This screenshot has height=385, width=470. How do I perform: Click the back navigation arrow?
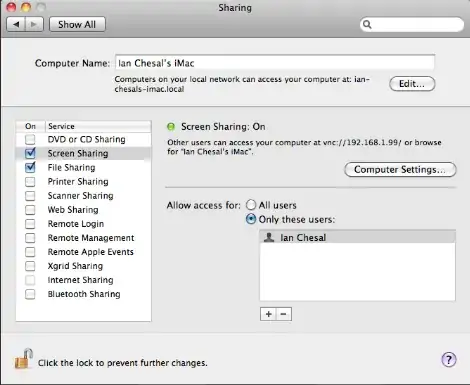click(x=16, y=24)
